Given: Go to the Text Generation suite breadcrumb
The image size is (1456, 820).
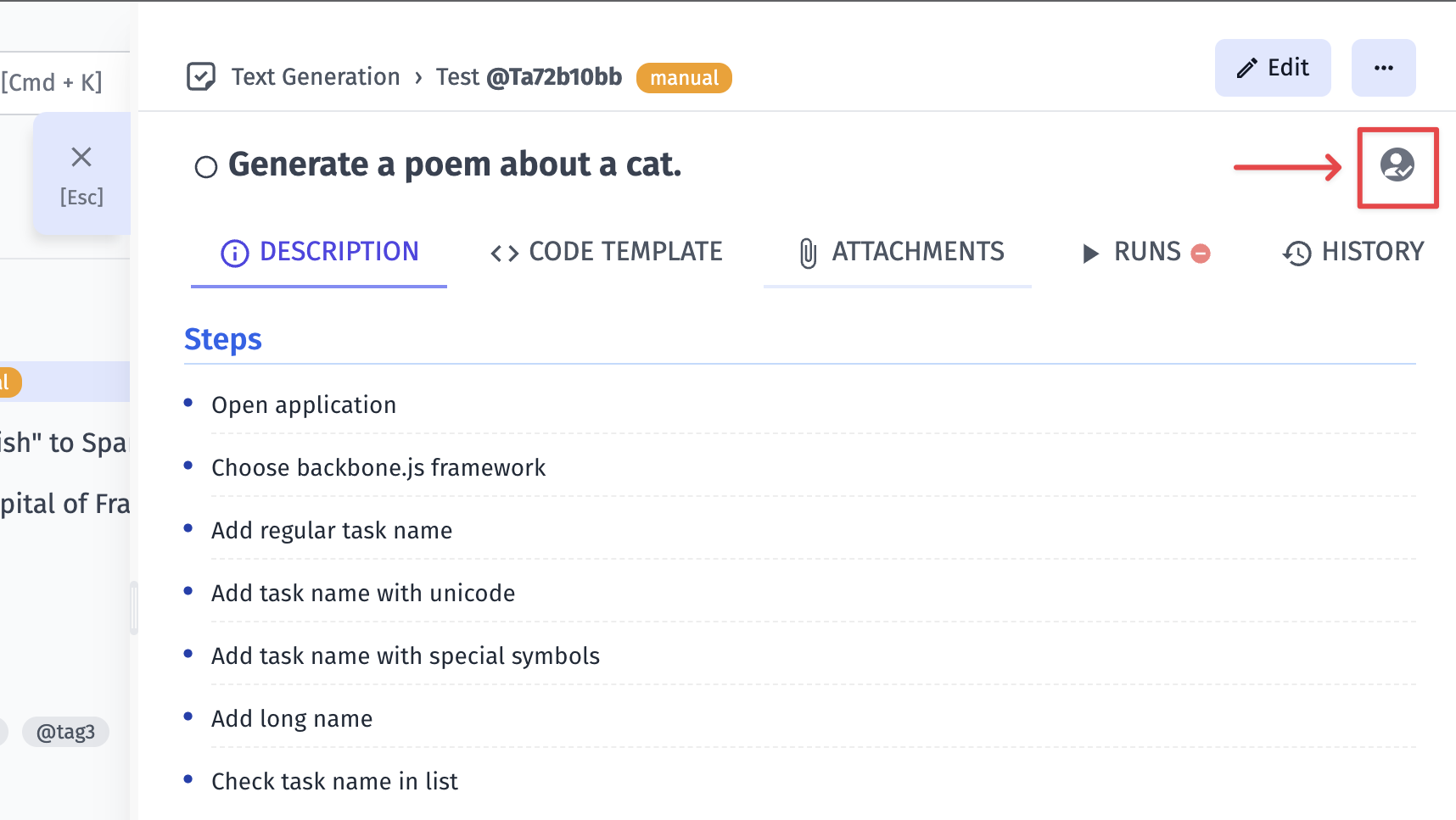Looking at the screenshot, I should 316,77.
